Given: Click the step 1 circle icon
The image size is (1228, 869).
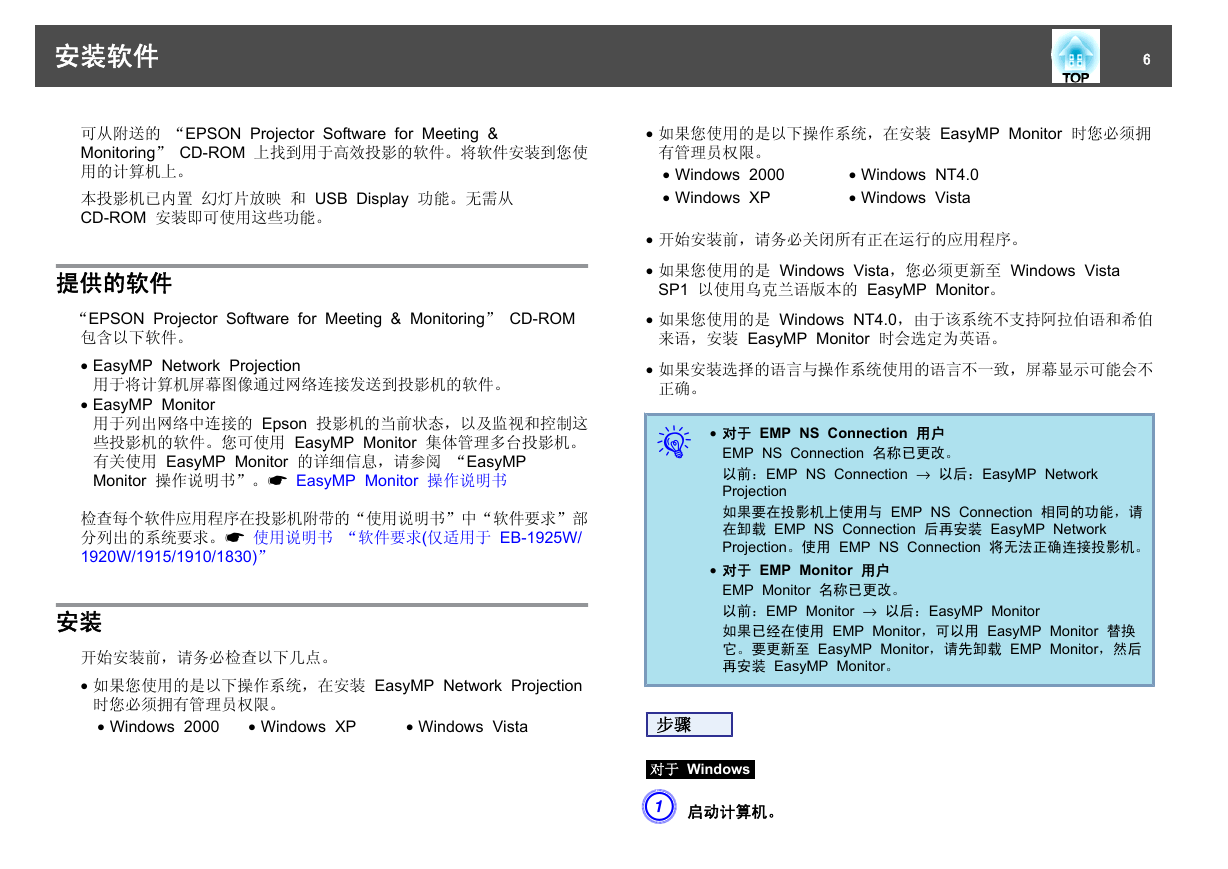Looking at the screenshot, I should pos(659,808).
